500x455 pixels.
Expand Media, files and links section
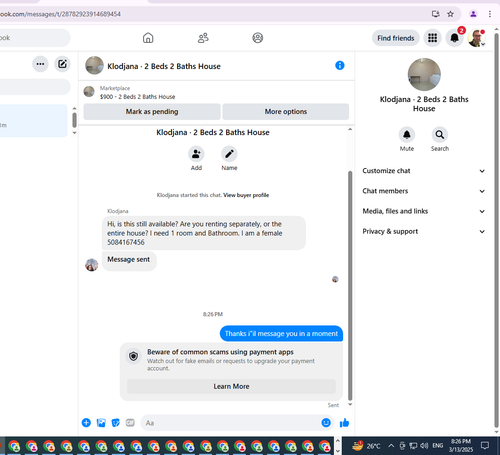tap(424, 211)
